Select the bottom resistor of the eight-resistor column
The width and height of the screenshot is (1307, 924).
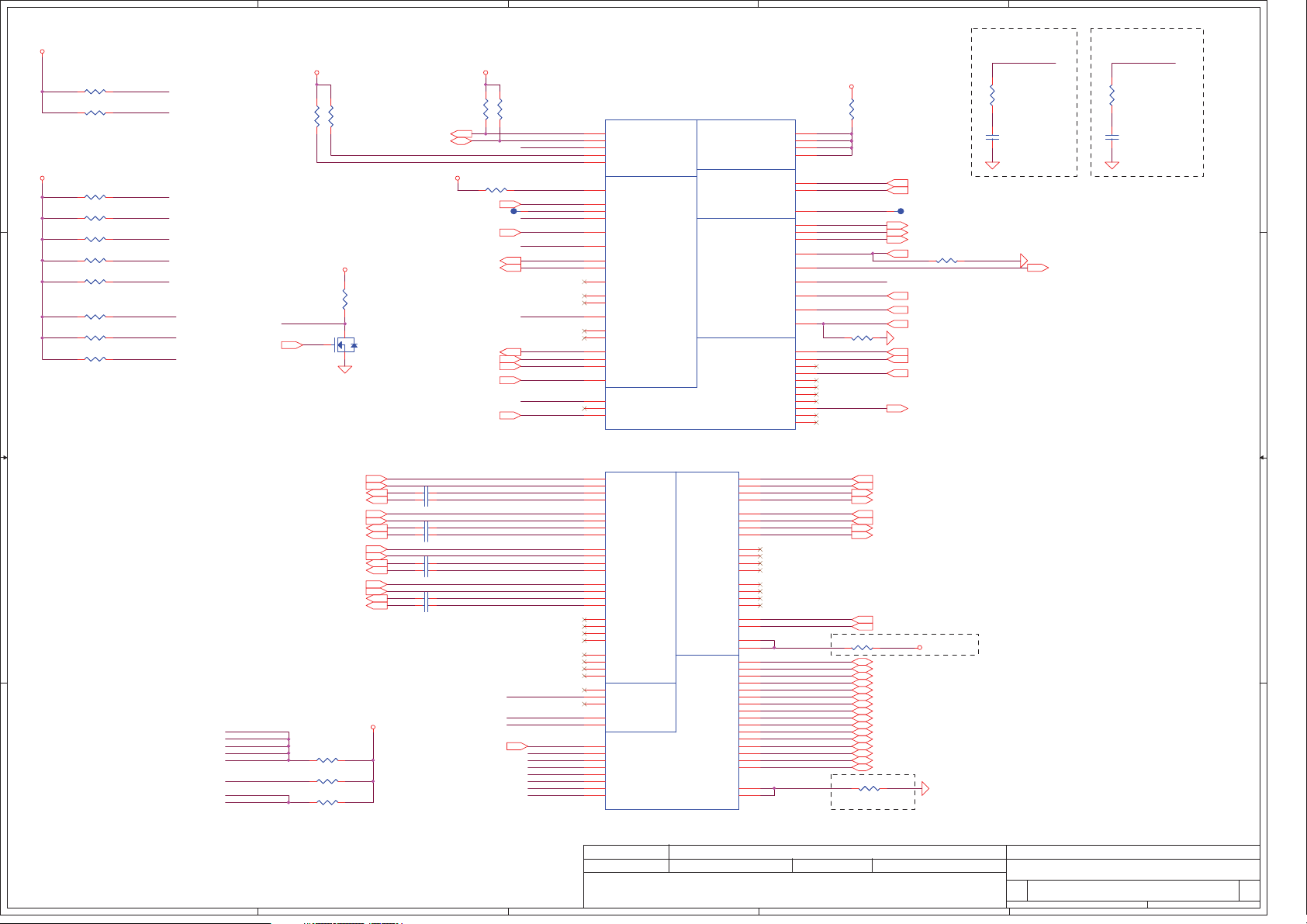(x=95, y=359)
